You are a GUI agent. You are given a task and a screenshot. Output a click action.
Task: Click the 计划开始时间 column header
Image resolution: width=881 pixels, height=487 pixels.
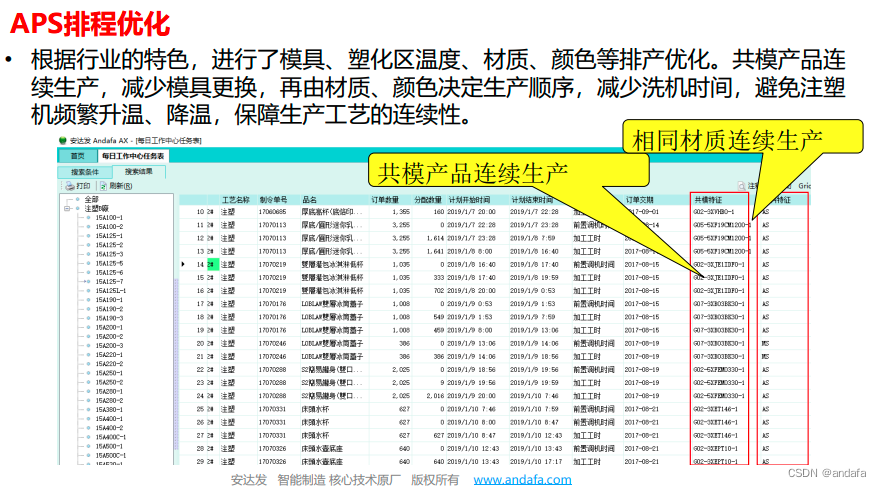point(469,200)
